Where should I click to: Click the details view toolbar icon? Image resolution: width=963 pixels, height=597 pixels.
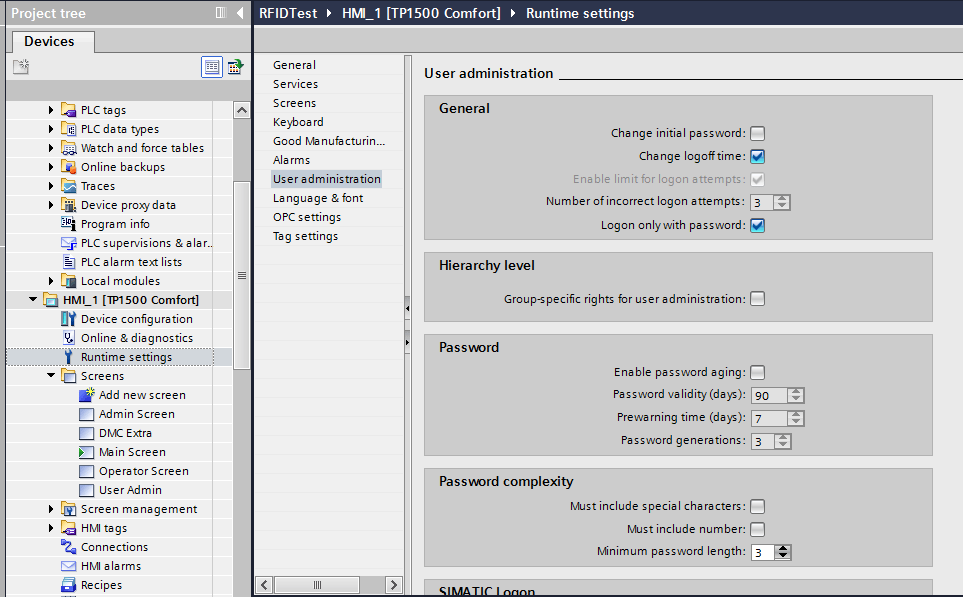212,66
